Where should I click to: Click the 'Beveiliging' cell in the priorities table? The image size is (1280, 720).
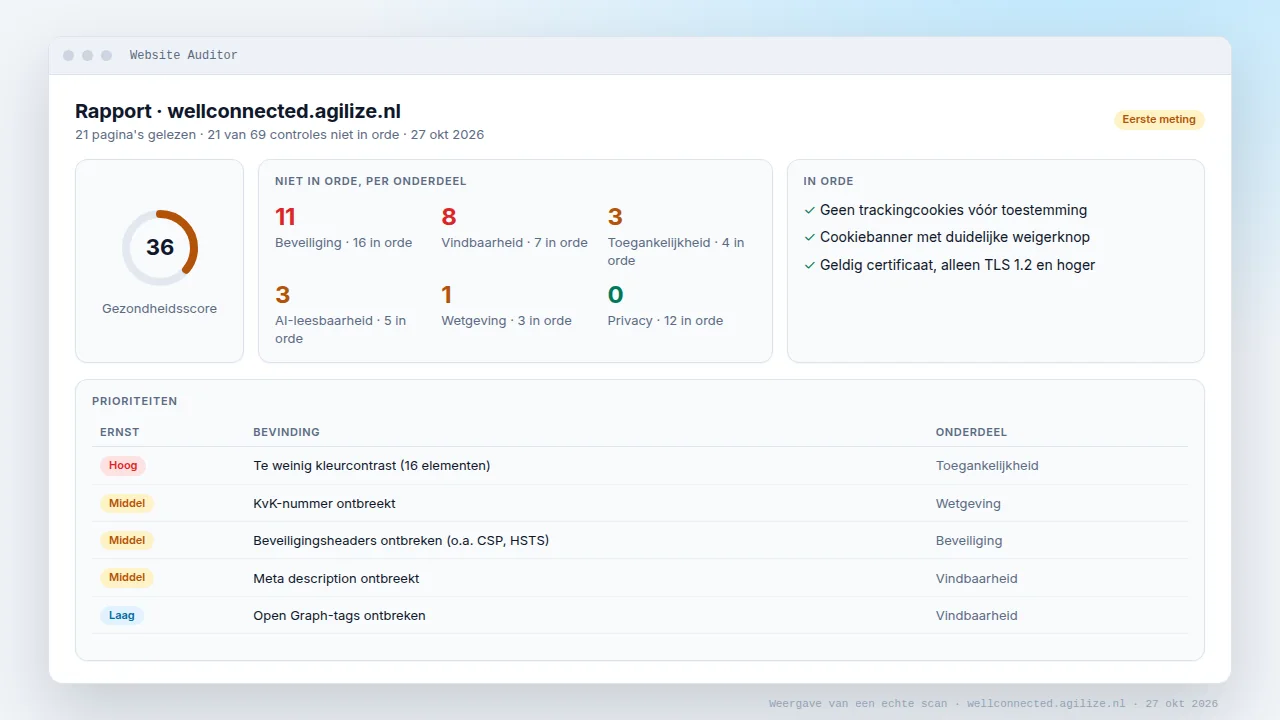pos(969,540)
